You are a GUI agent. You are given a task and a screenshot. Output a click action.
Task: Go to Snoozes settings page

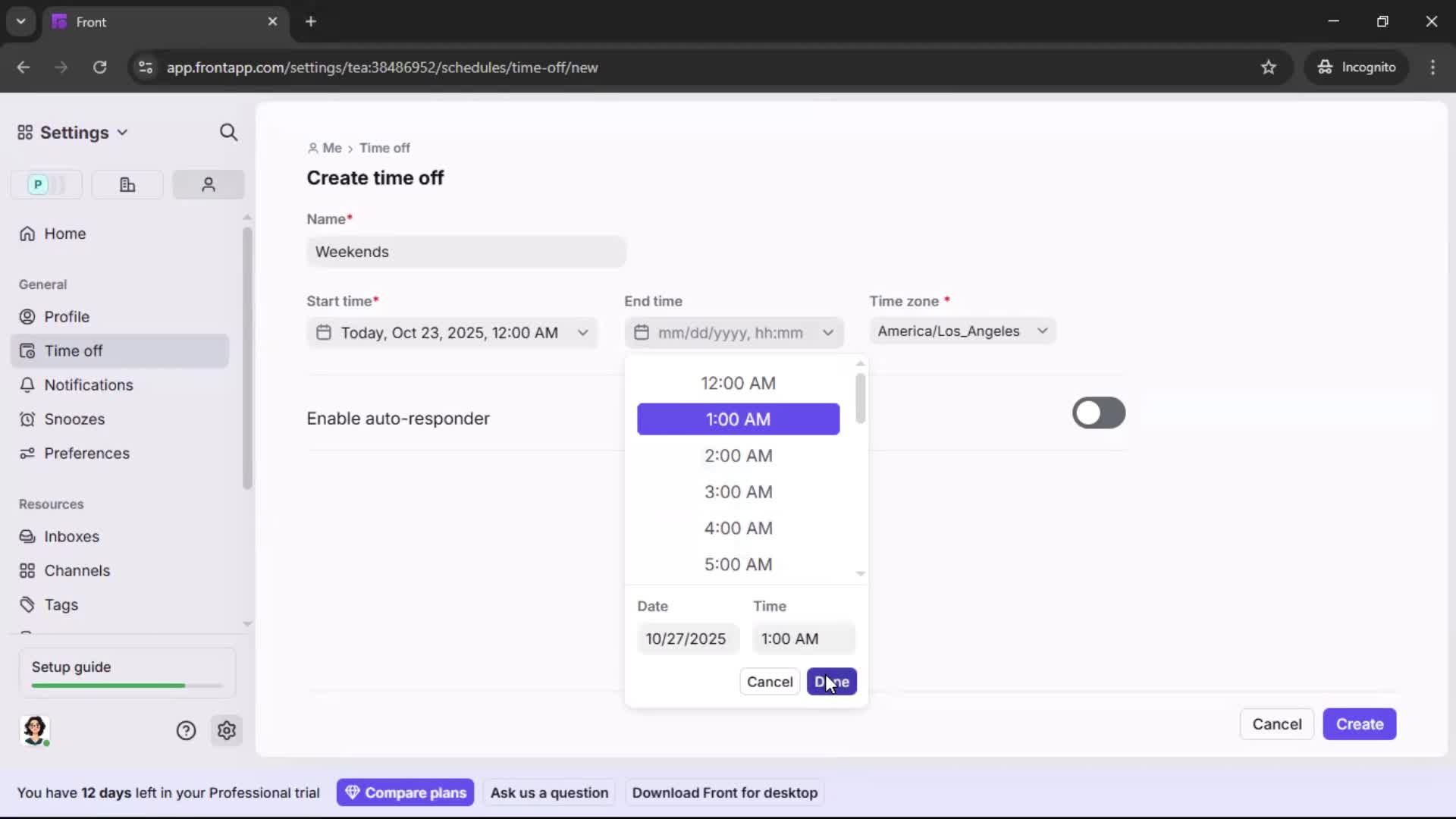point(74,419)
